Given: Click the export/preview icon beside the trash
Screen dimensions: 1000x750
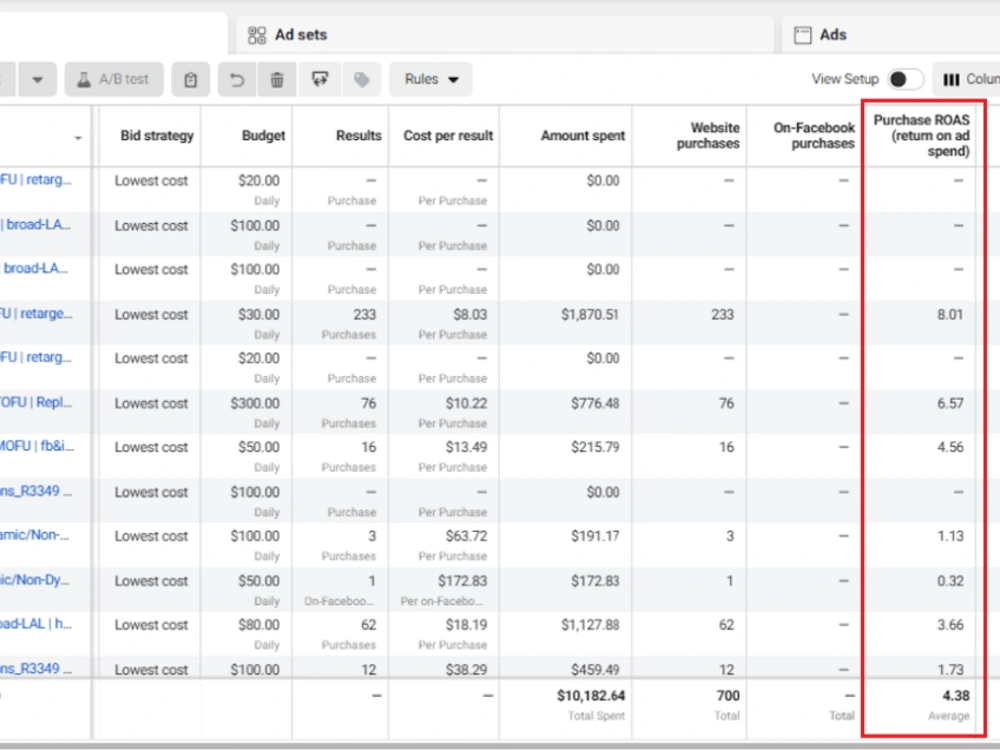Looking at the screenshot, I should point(316,79).
